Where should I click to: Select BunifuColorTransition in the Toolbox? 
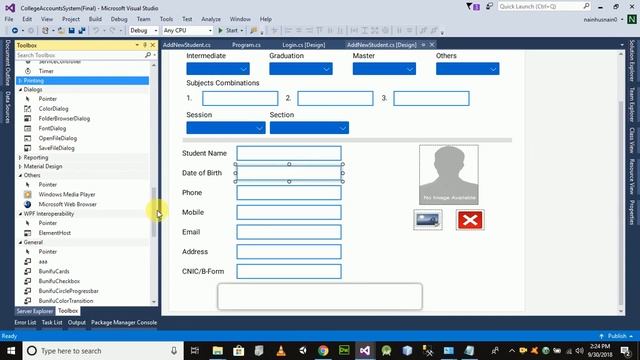point(66,301)
